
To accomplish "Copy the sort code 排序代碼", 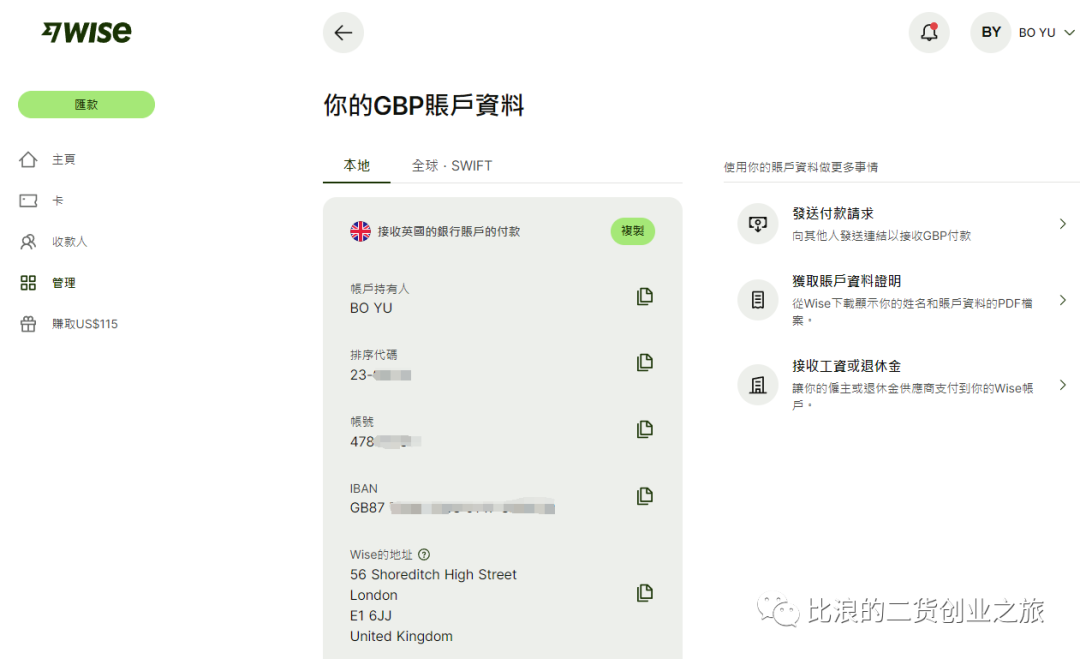I will coord(645,363).
